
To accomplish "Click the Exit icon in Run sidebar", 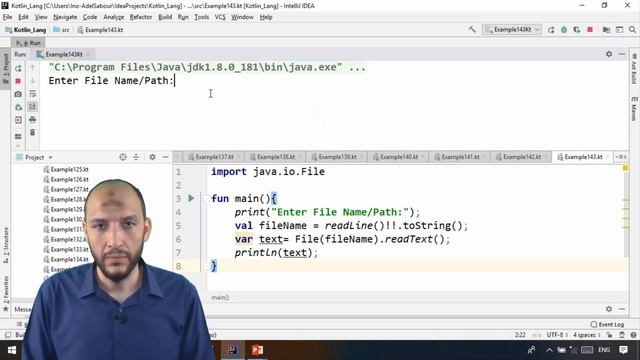I will point(18,120).
